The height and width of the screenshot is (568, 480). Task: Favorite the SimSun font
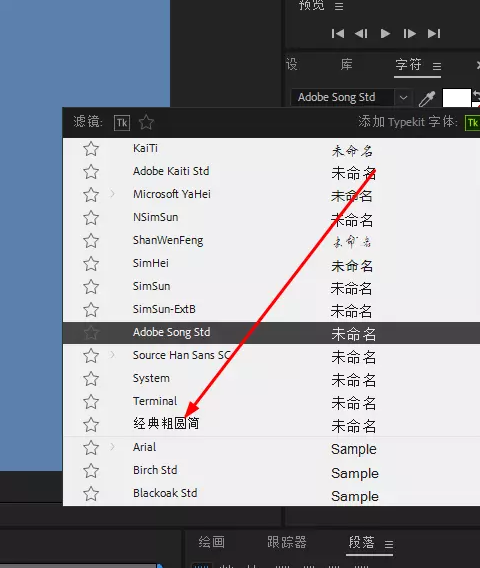click(91, 287)
